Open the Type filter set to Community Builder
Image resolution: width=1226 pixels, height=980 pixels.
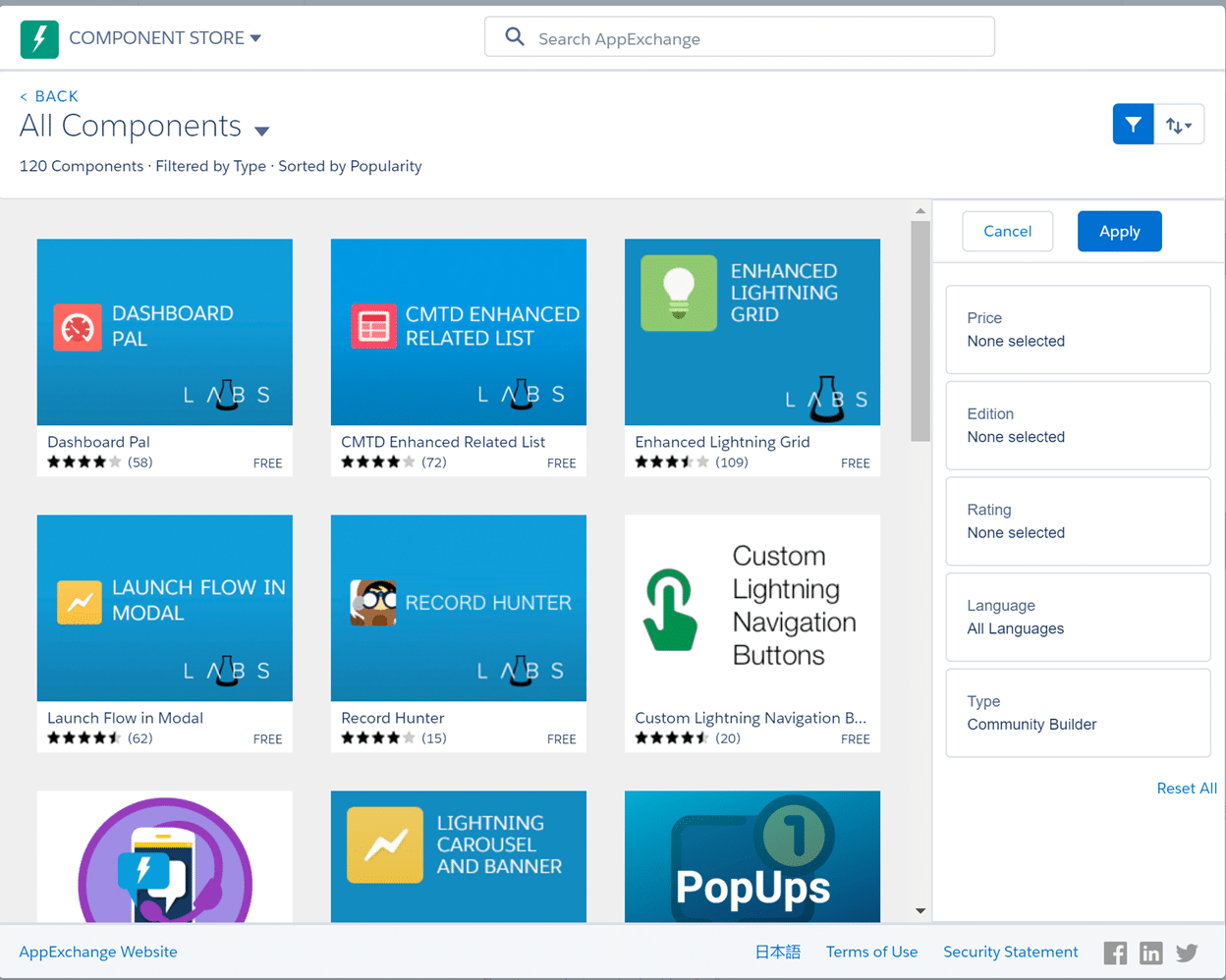click(1078, 713)
